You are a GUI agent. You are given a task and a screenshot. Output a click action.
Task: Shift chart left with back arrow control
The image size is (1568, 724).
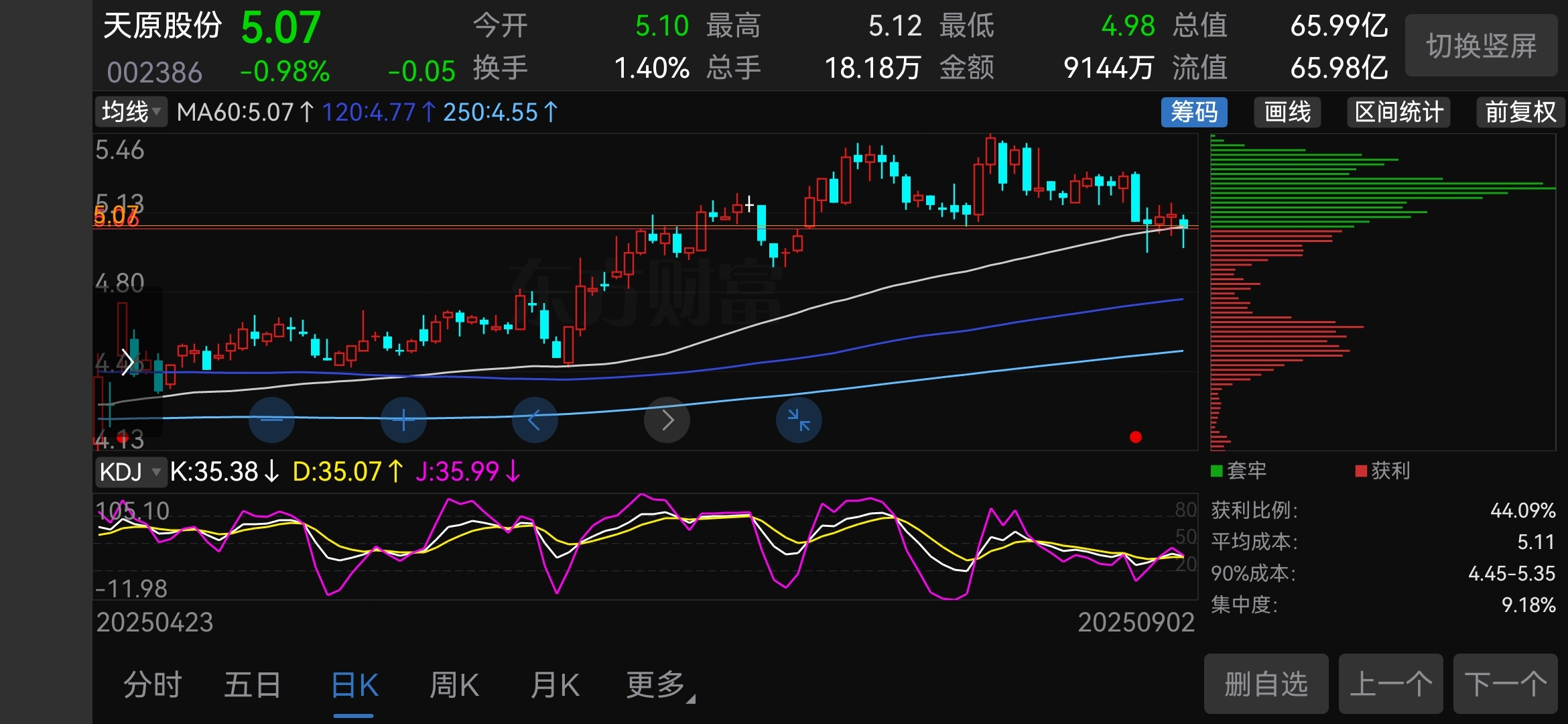[535, 420]
